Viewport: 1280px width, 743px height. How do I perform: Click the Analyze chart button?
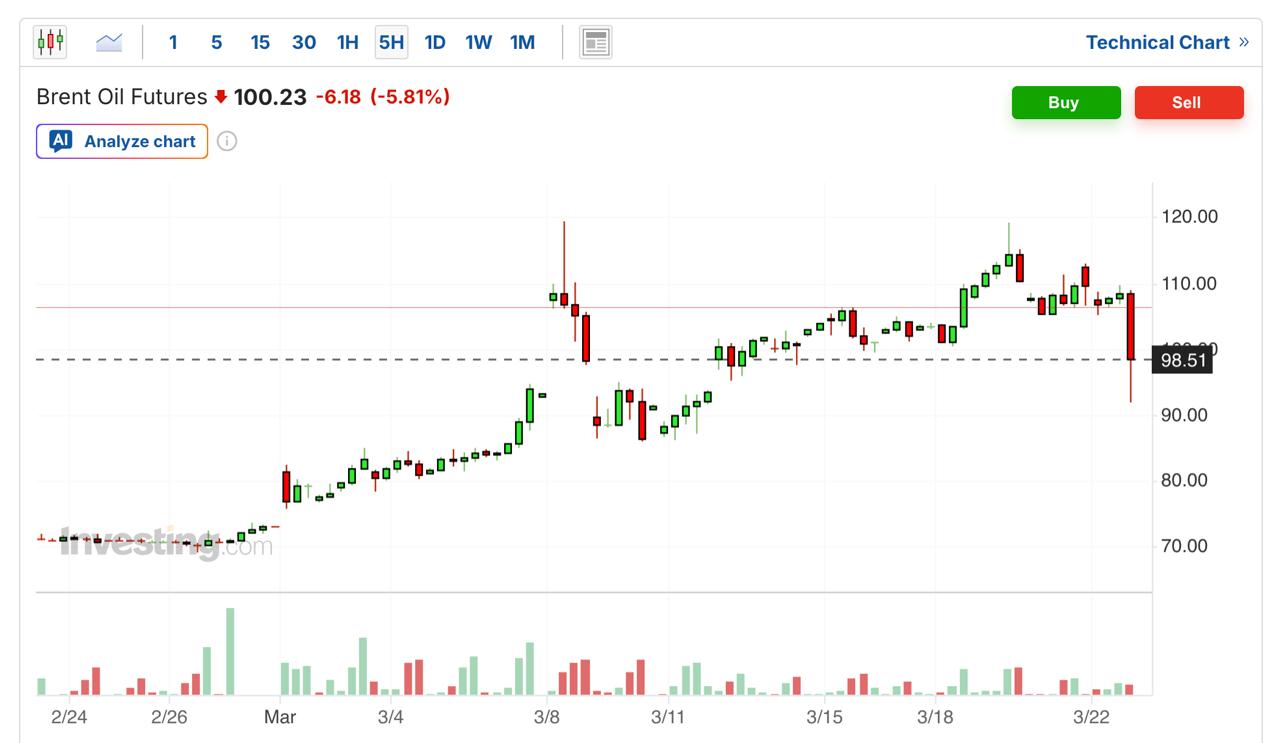[x=122, y=141]
